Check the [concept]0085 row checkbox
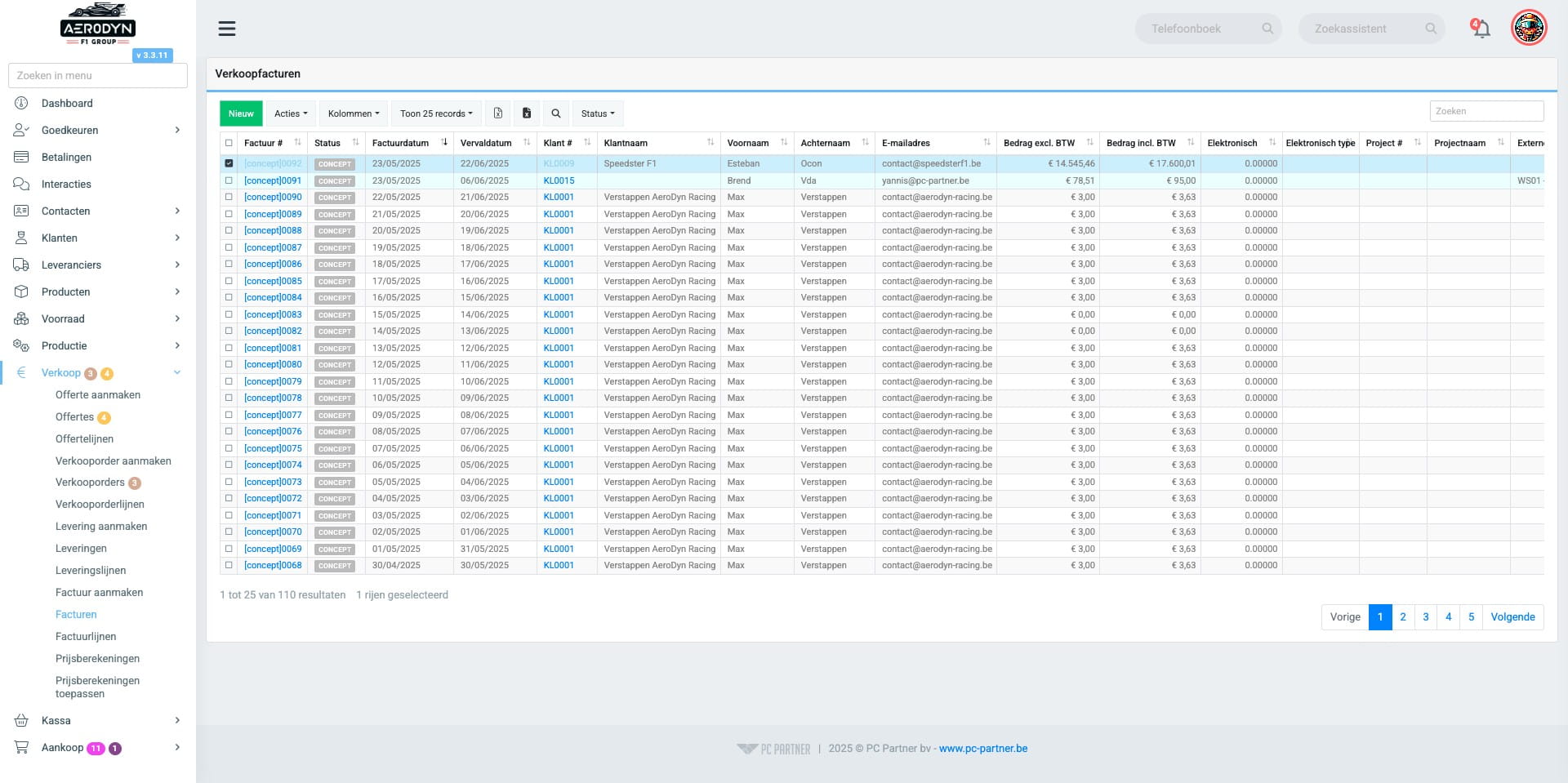1568x783 pixels. pos(229,281)
